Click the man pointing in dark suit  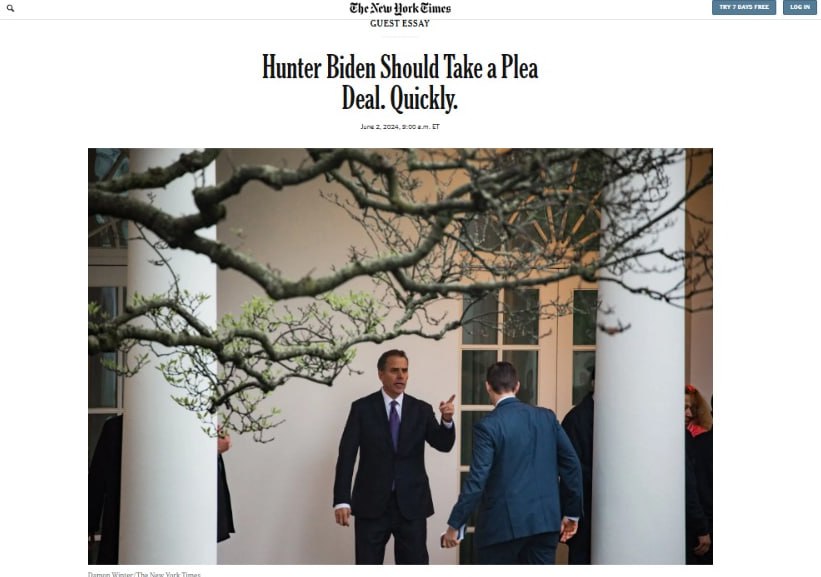392,457
